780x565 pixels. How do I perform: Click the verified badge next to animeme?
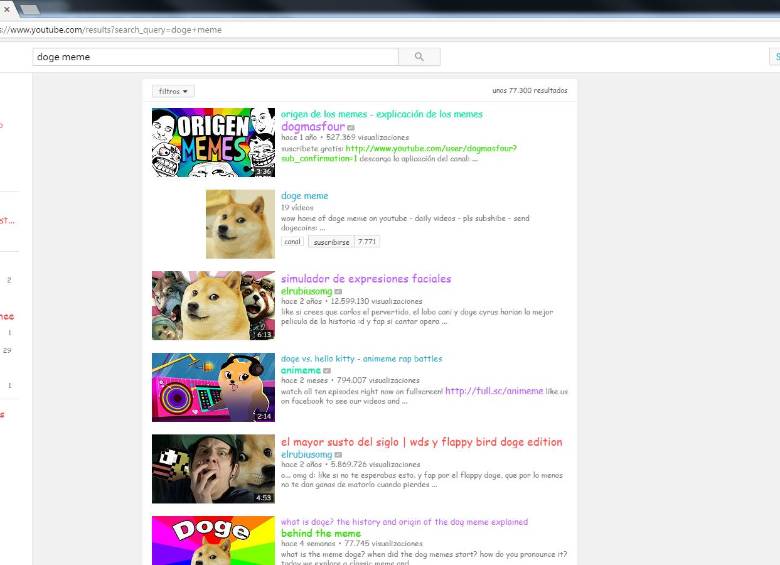pyautogui.click(x=327, y=371)
